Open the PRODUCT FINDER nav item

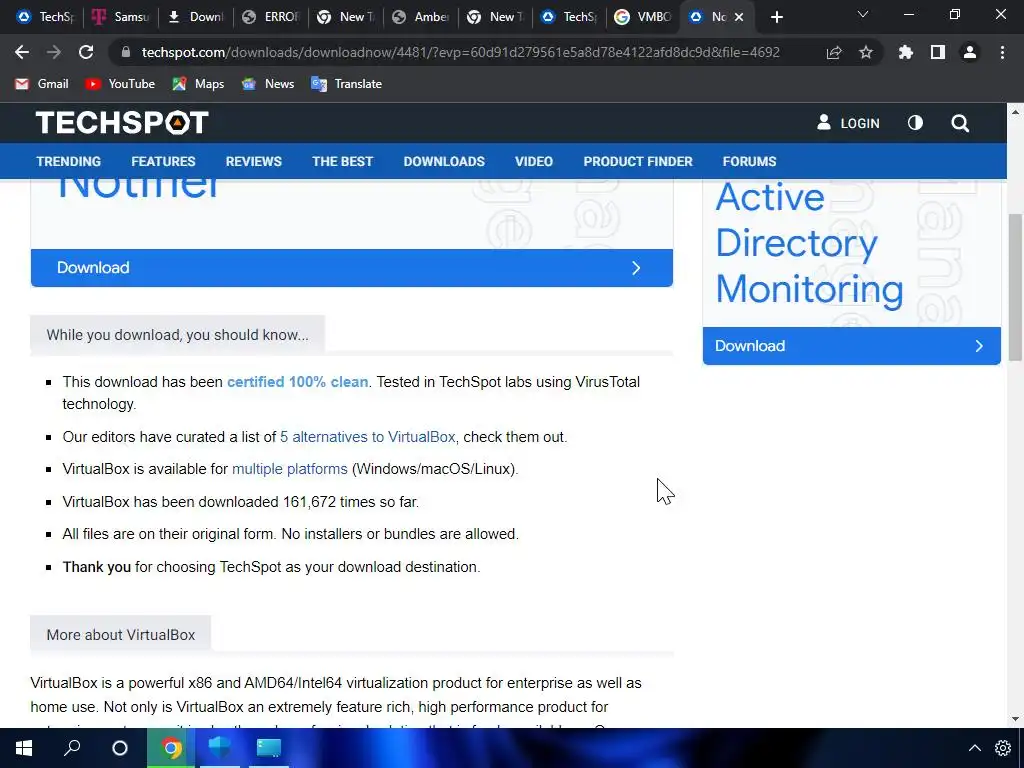[x=638, y=161]
